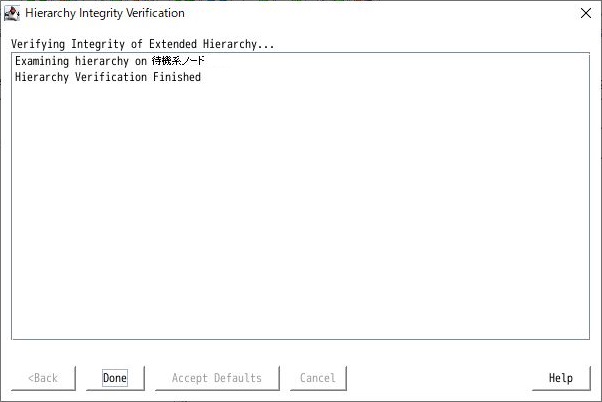This screenshot has width=602, height=402.
Task: Close the Hierarchy Integrity Verification dialog
Action: tap(585, 13)
